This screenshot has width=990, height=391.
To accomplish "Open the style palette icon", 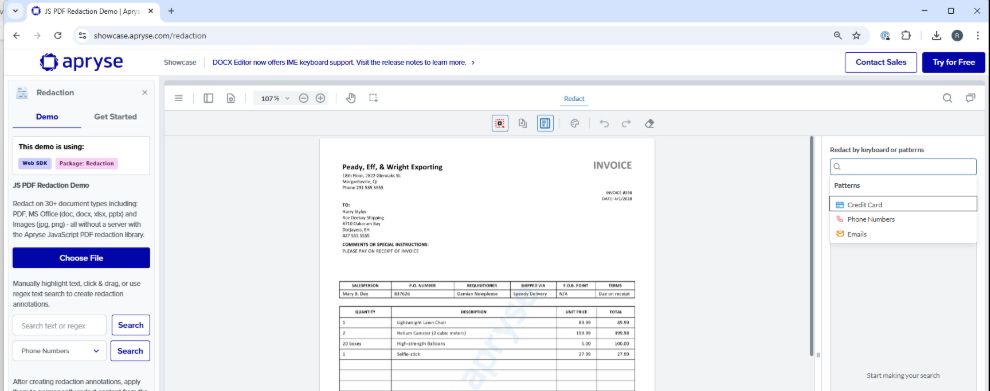I will 575,124.
